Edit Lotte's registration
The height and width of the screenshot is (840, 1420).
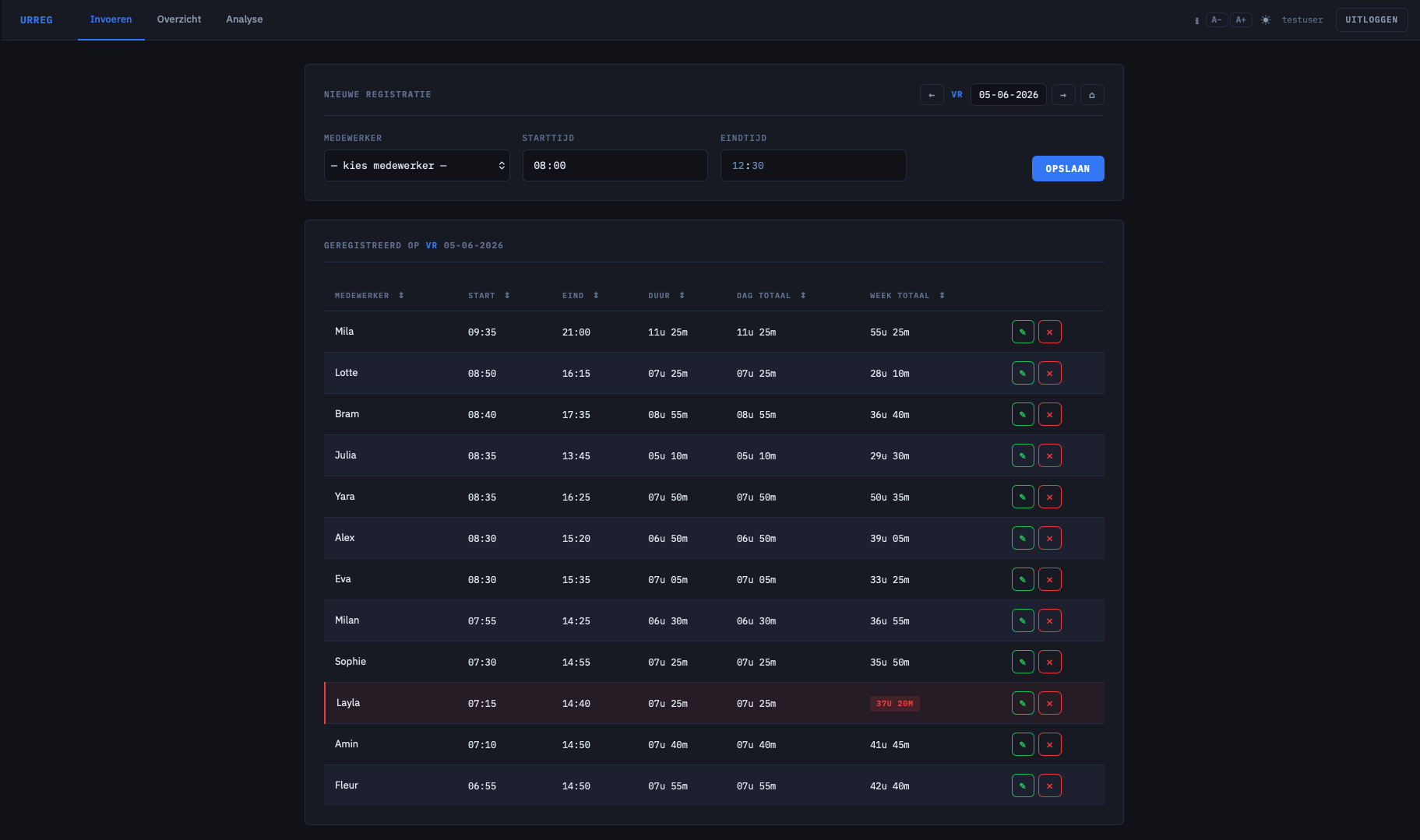click(1023, 373)
